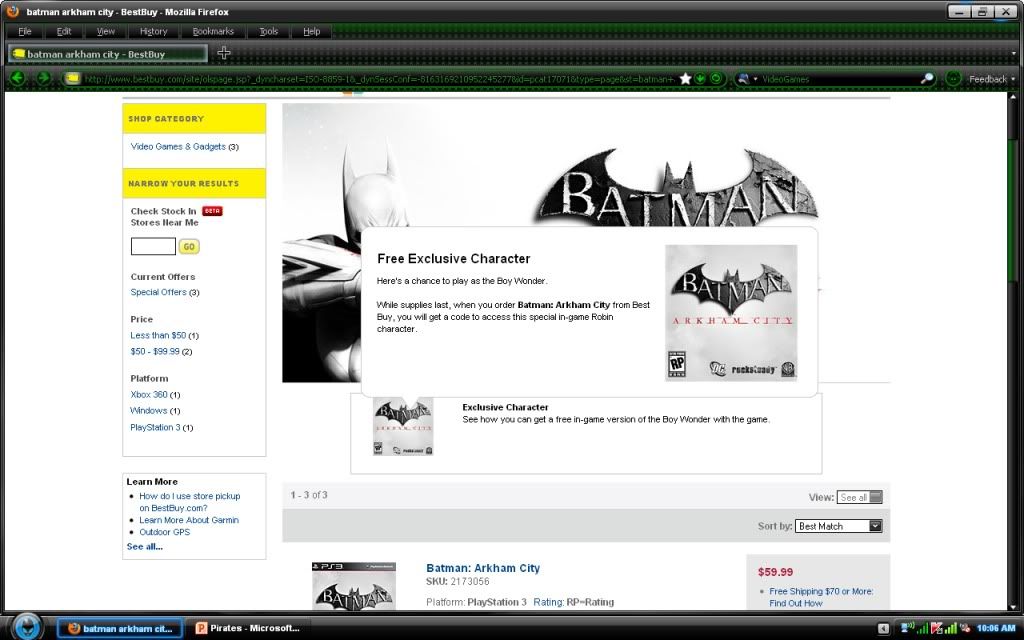Open the Batman: Arkham City product title link
Screen dimensions: 1024x640
[483, 568]
